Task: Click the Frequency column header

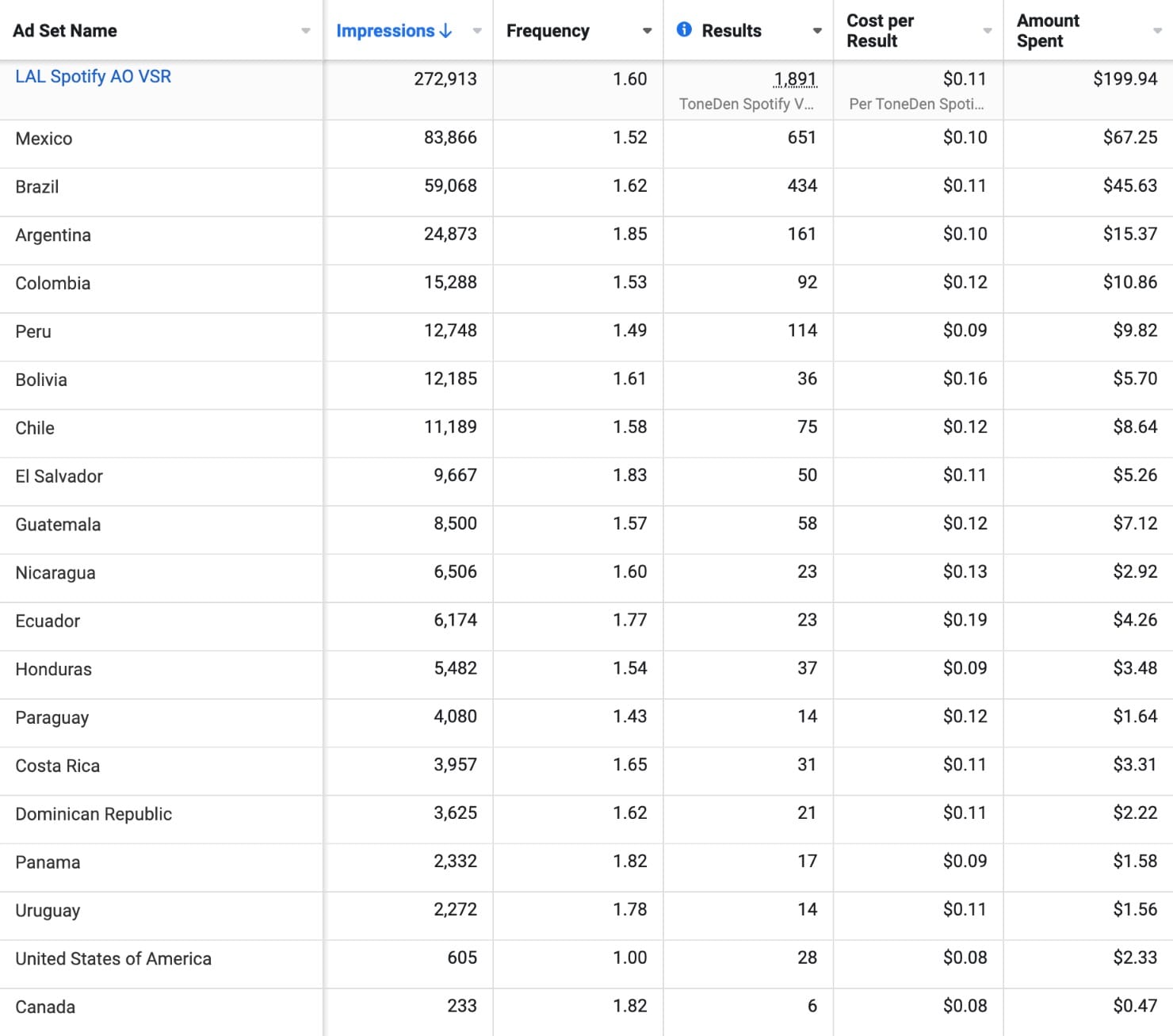Action: (x=548, y=31)
